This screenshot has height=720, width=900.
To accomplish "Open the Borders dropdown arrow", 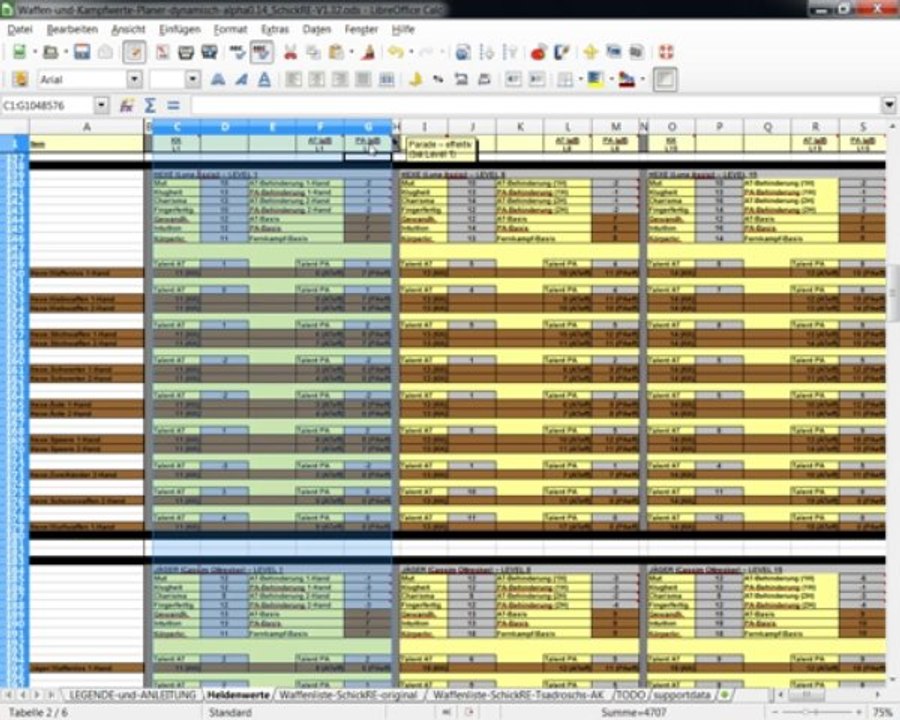I will coord(580,79).
